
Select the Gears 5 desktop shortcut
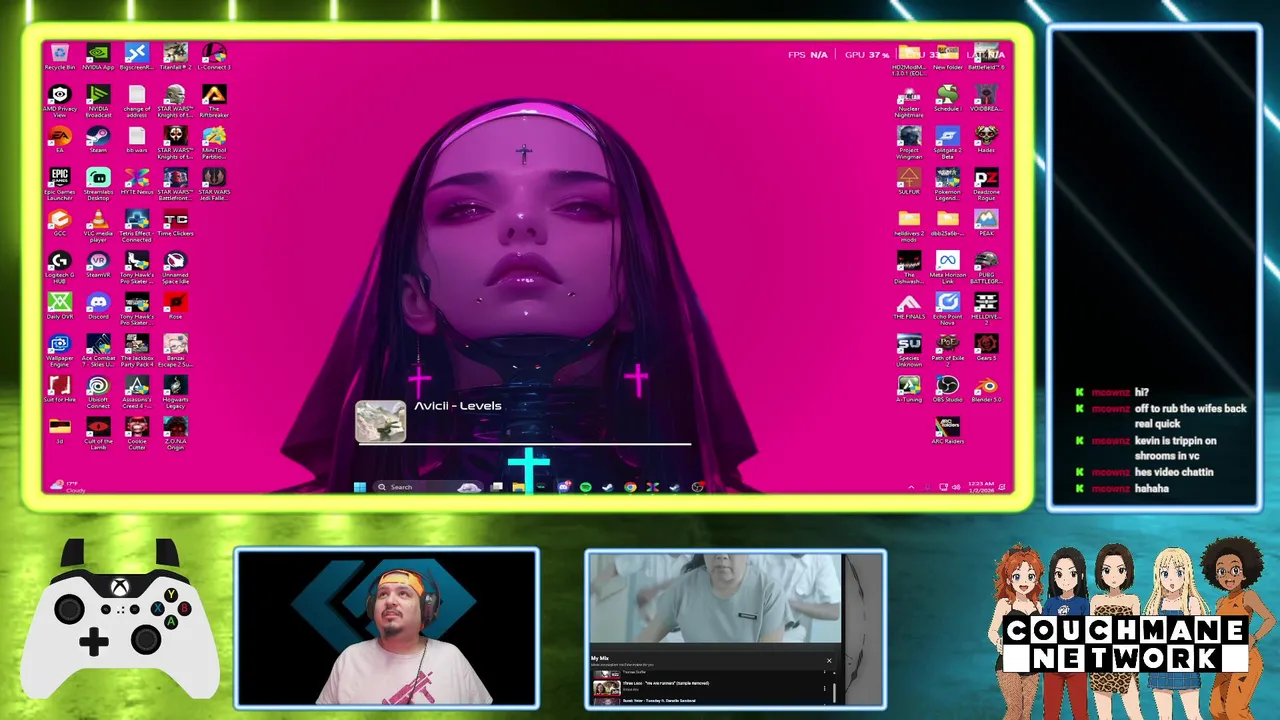tap(986, 347)
